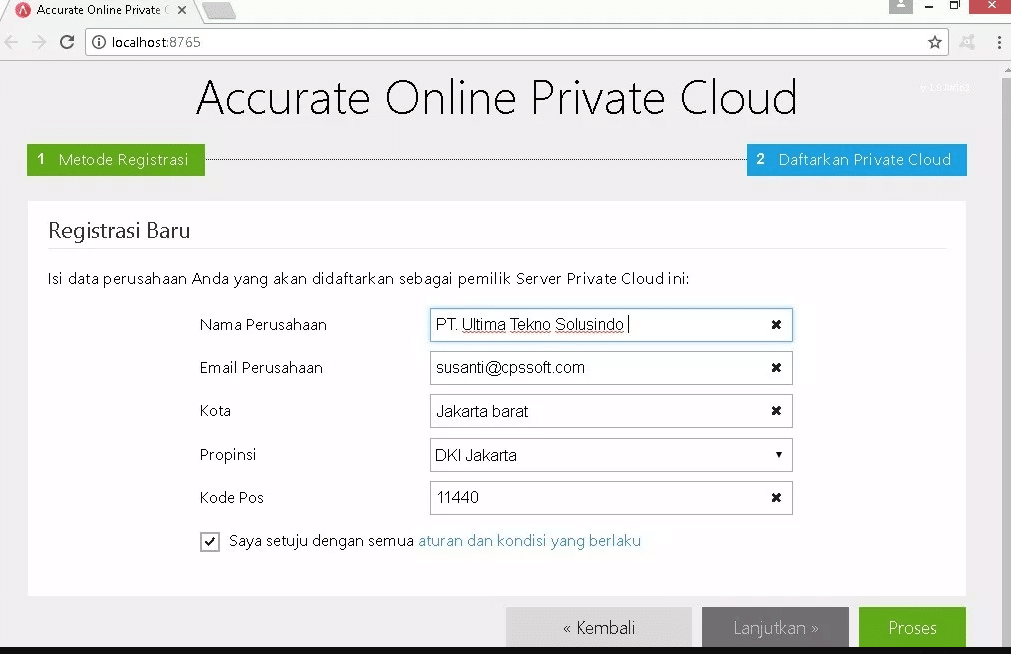The width and height of the screenshot is (1011, 654).
Task: Clear the Kode Pos field with the x icon
Action: (777, 498)
